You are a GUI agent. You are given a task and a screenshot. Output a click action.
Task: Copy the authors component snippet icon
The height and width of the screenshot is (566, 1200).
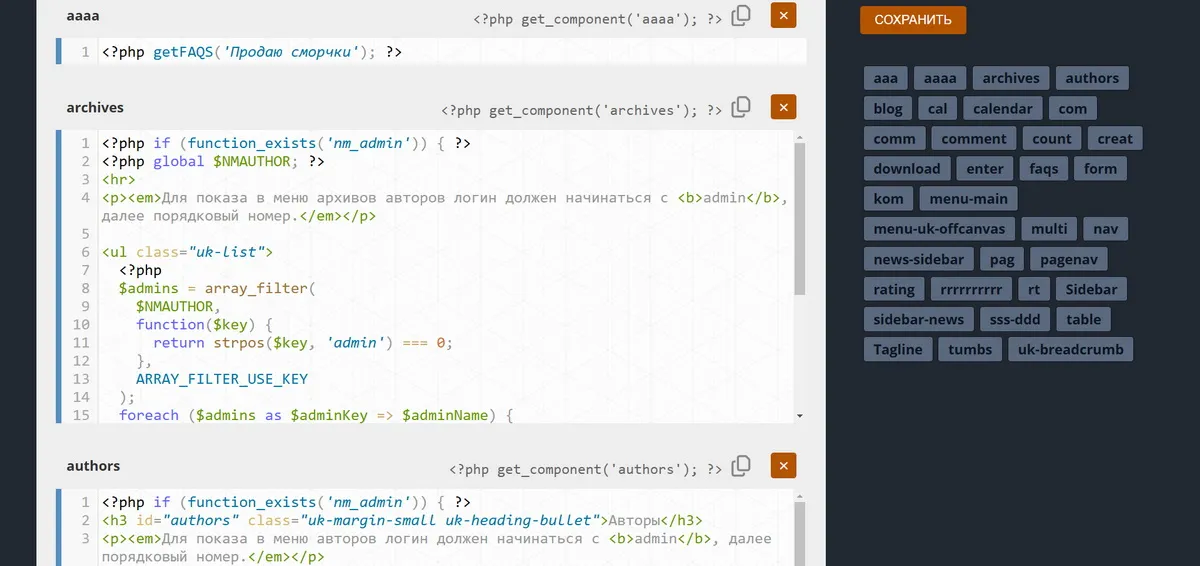741,465
